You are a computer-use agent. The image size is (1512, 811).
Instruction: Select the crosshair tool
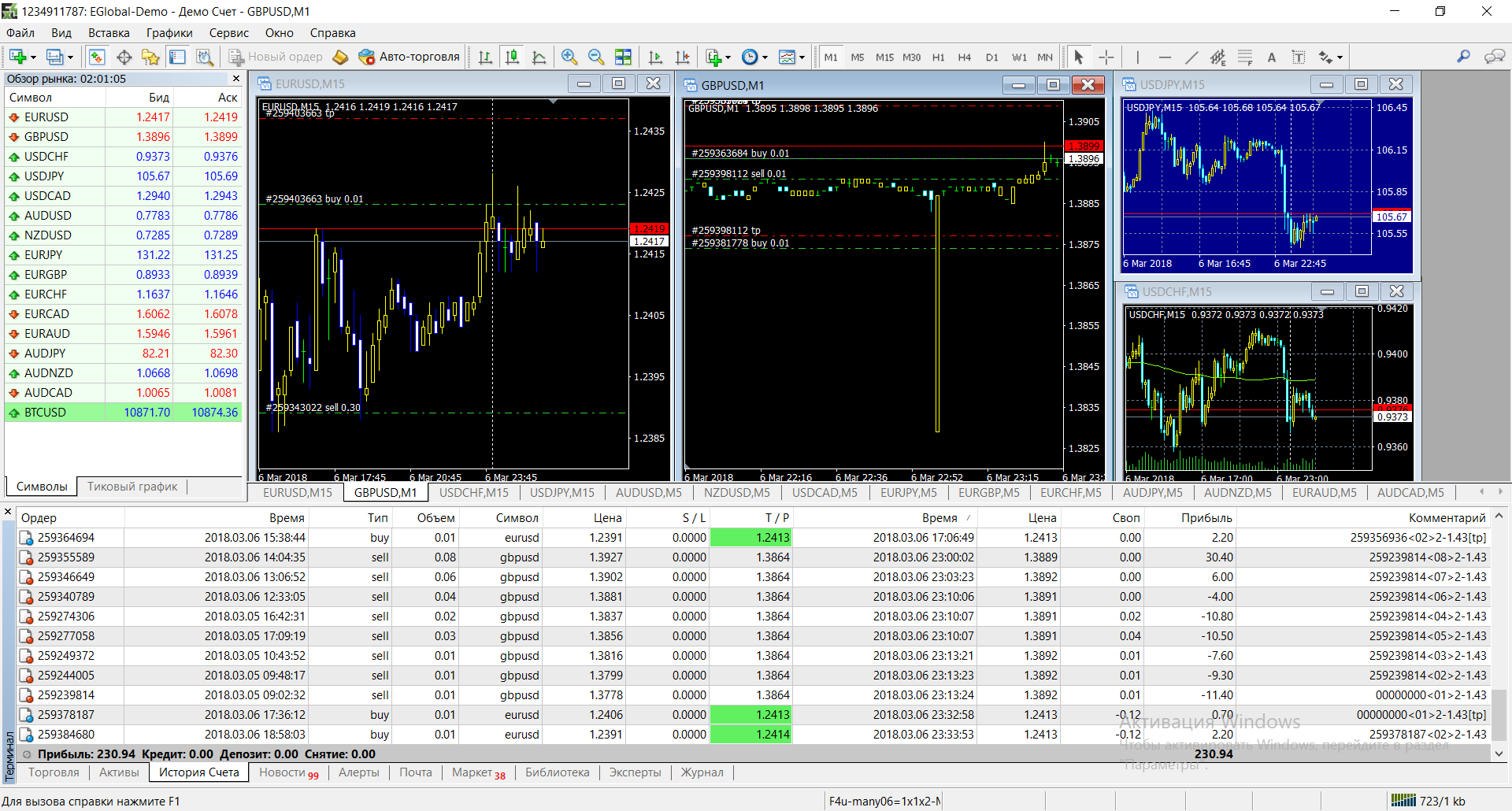tap(1106, 57)
